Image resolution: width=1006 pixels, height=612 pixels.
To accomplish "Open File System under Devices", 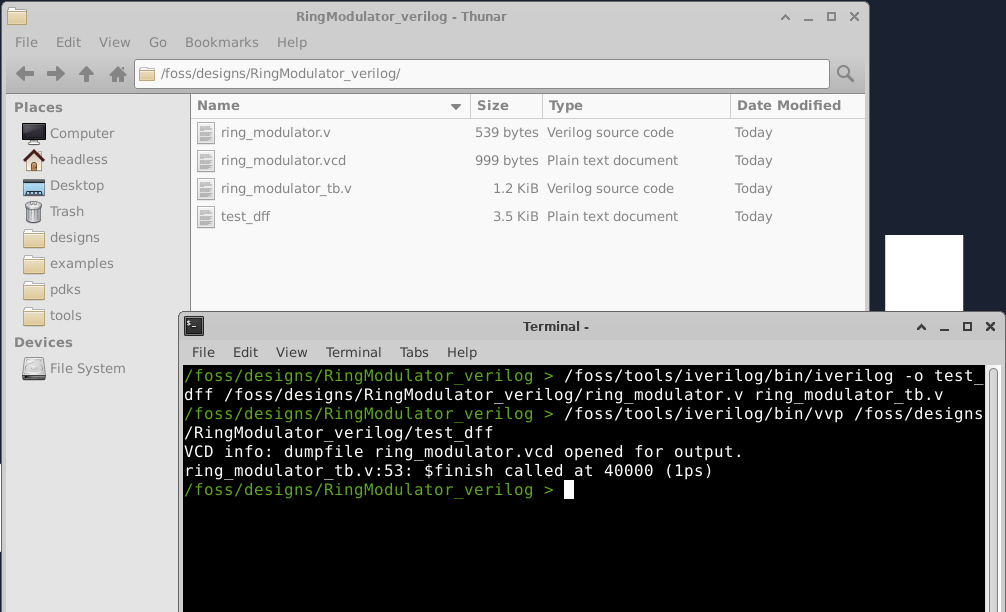I will coord(87,368).
